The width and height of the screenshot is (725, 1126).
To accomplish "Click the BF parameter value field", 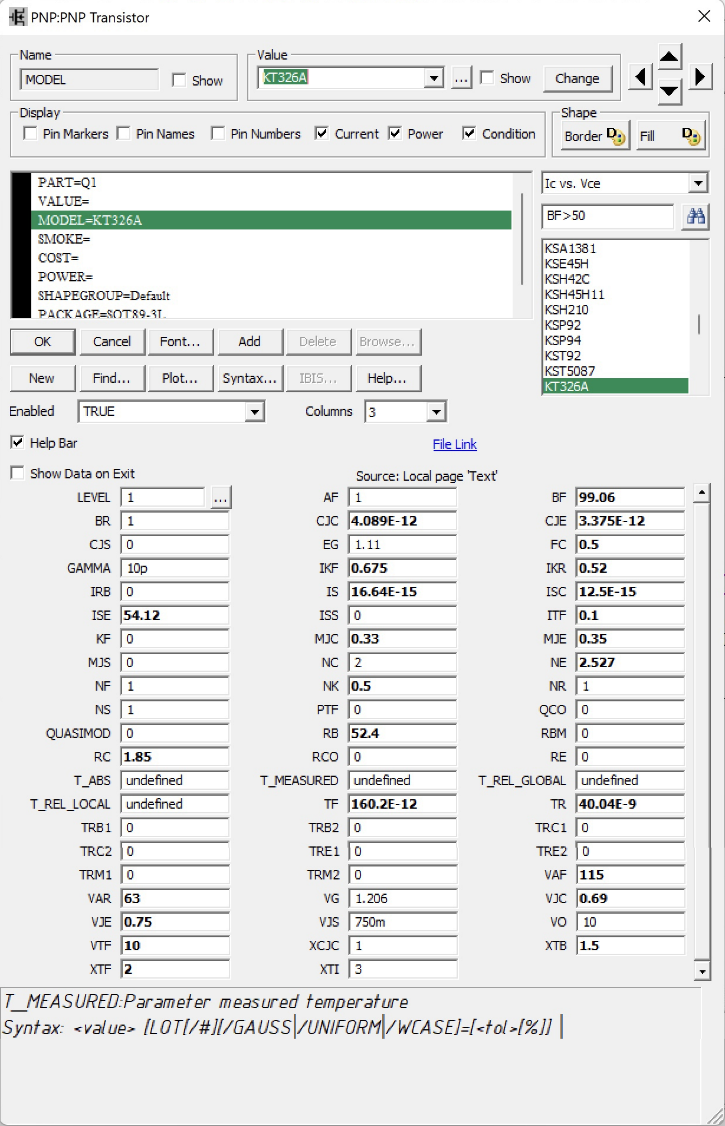I will click(x=630, y=497).
